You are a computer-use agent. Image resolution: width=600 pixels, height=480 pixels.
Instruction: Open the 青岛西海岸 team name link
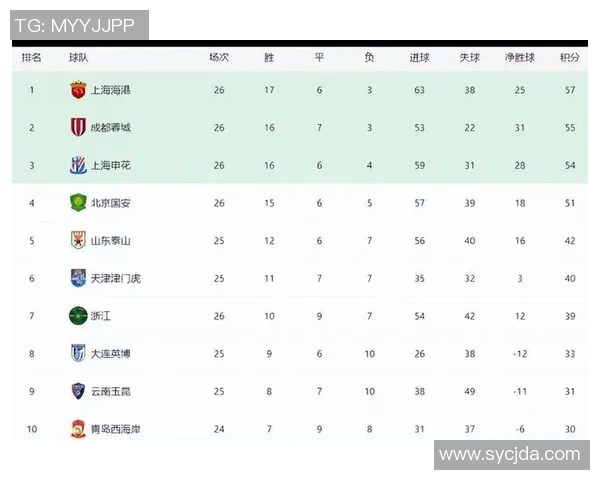pos(115,429)
